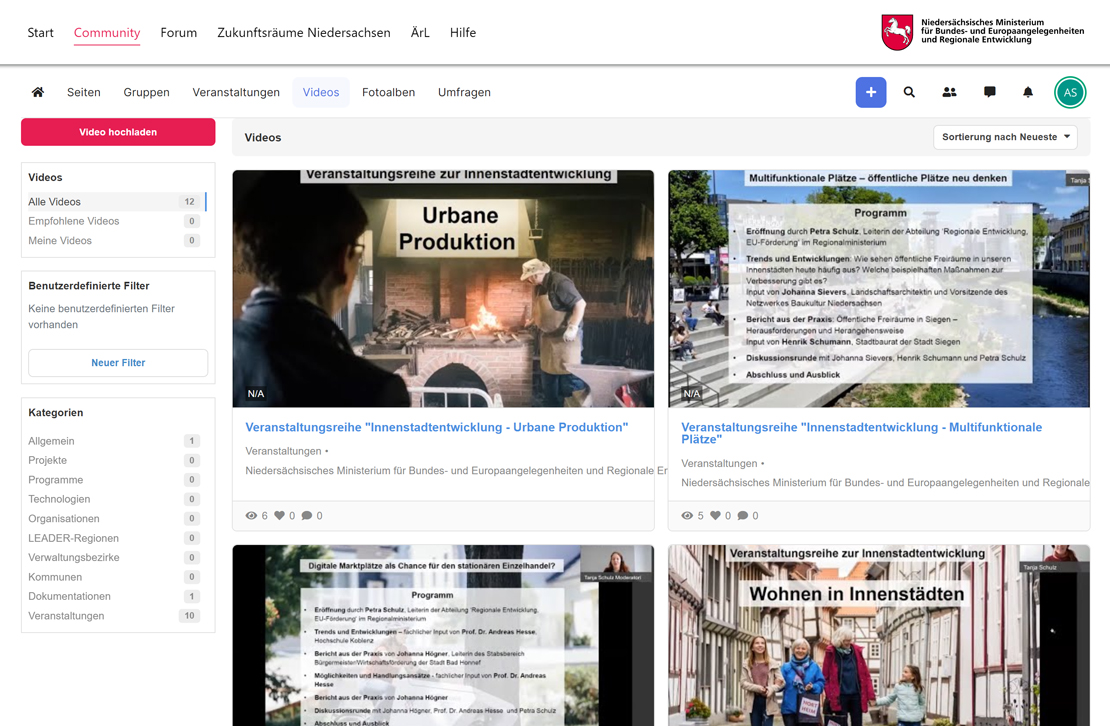Screen dimensions: 1110x726
Task: Click comment icon under Multifunktionale Plätze video
Action: point(742,516)
